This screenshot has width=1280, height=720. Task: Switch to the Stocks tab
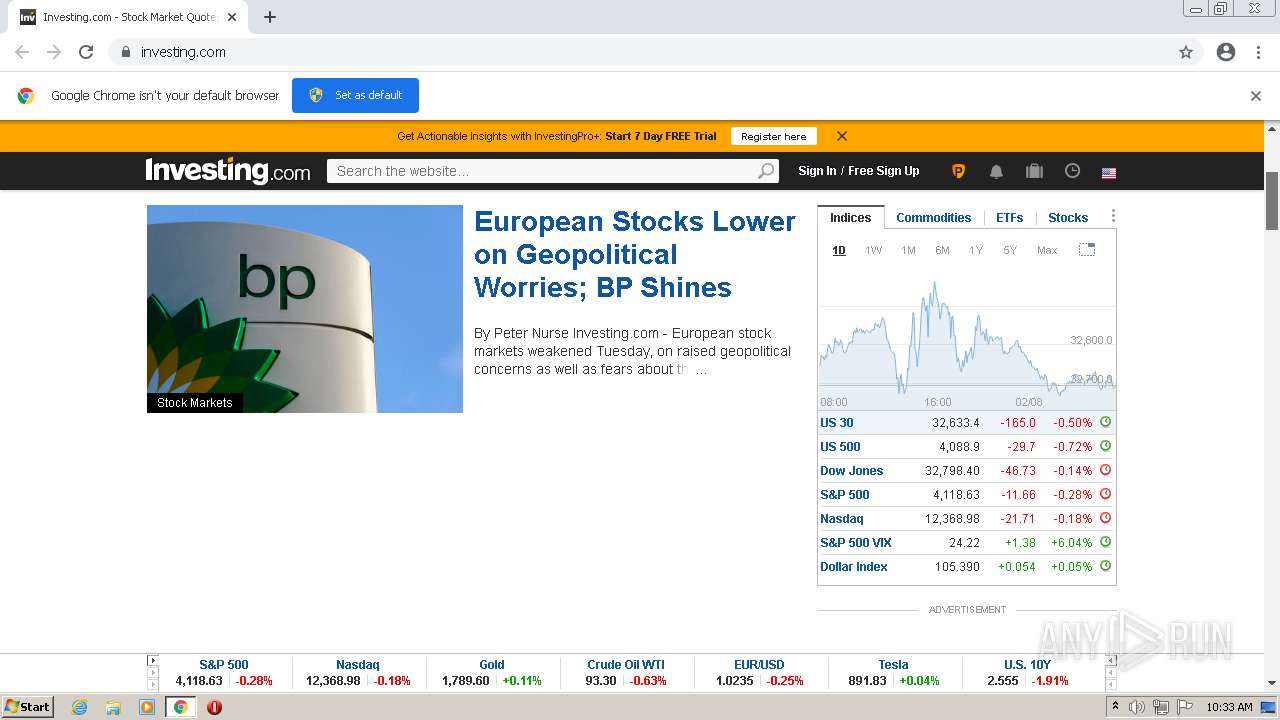point(1068,218)
